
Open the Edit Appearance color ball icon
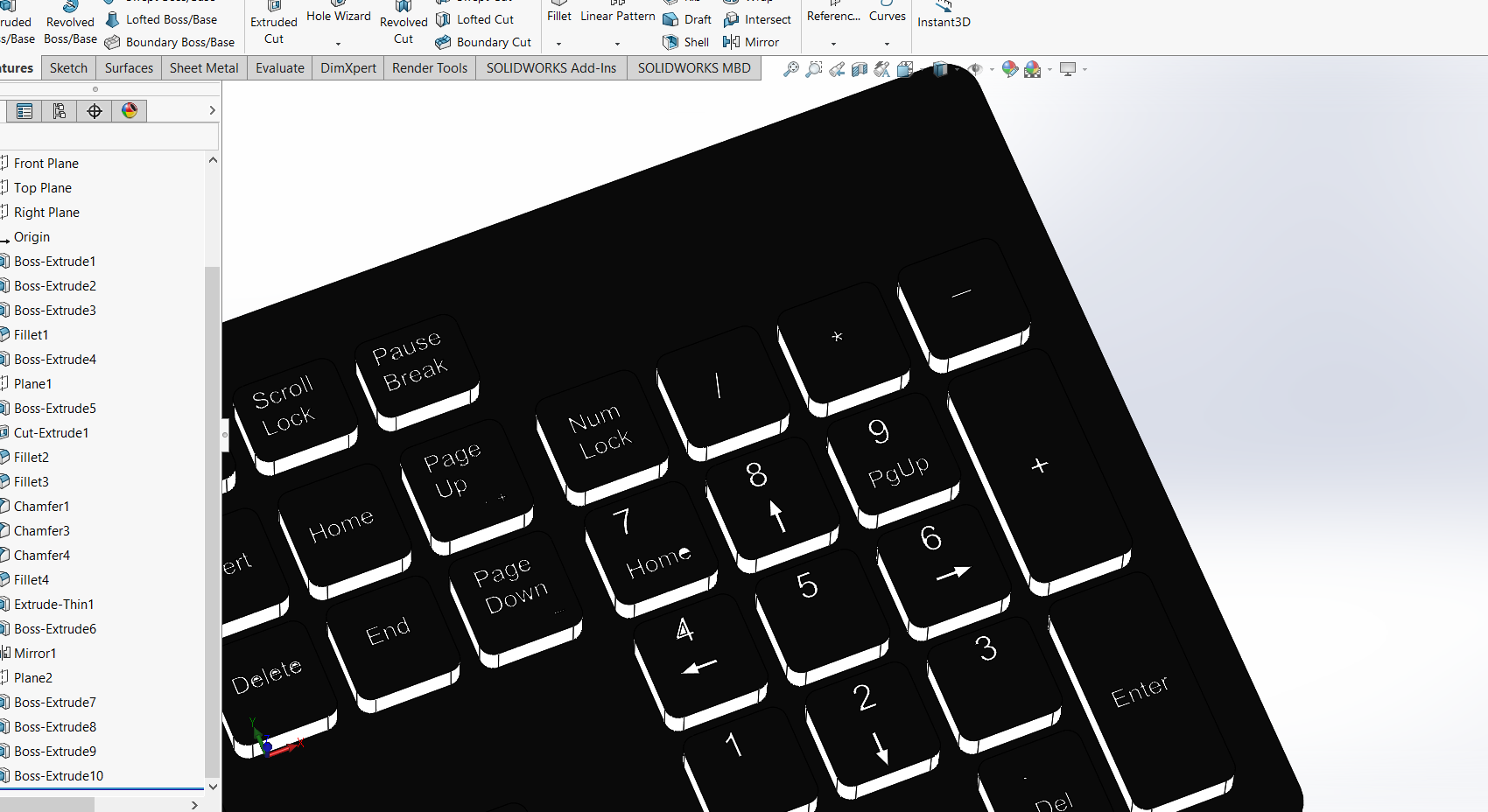point(1010,69)
